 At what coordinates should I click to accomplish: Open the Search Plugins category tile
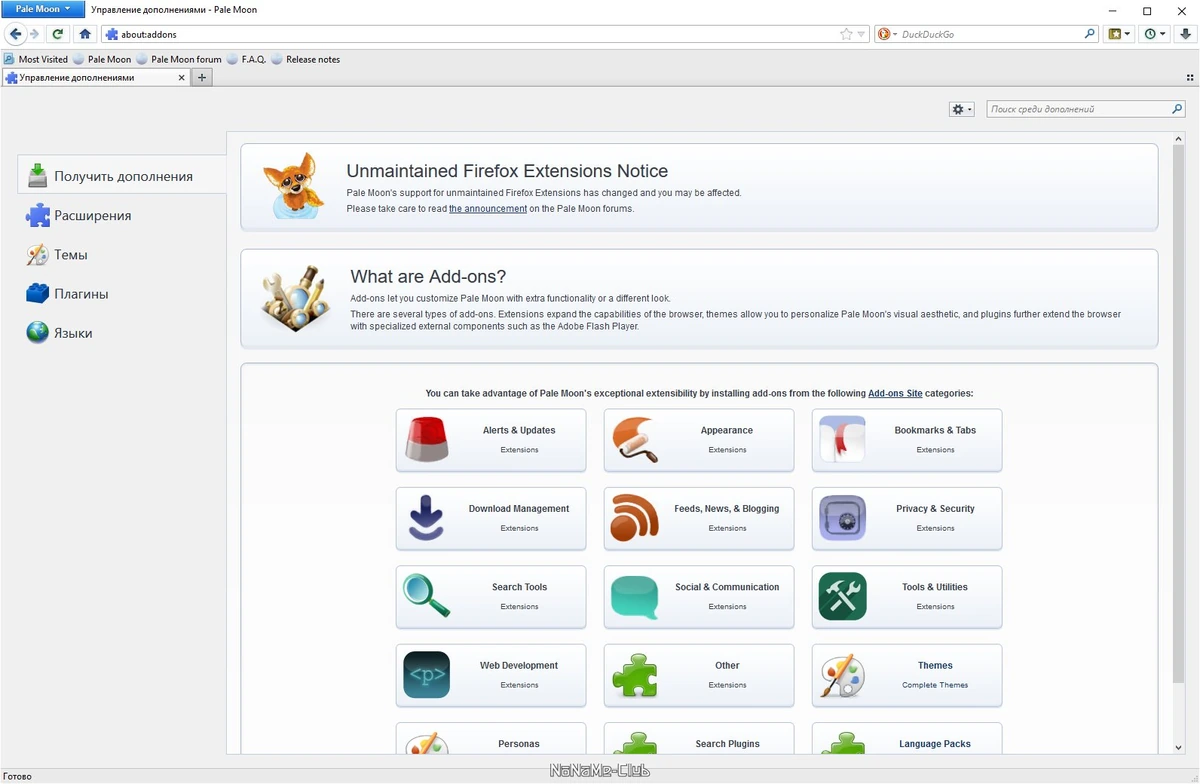coord(699,739)
